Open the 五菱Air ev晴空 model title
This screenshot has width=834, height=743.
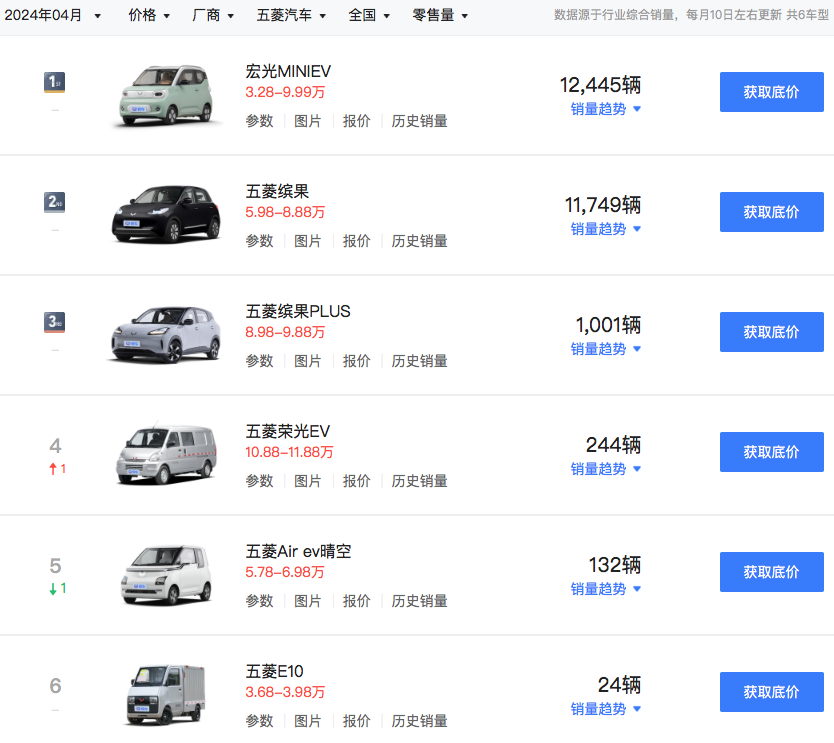tap(298, 552)
